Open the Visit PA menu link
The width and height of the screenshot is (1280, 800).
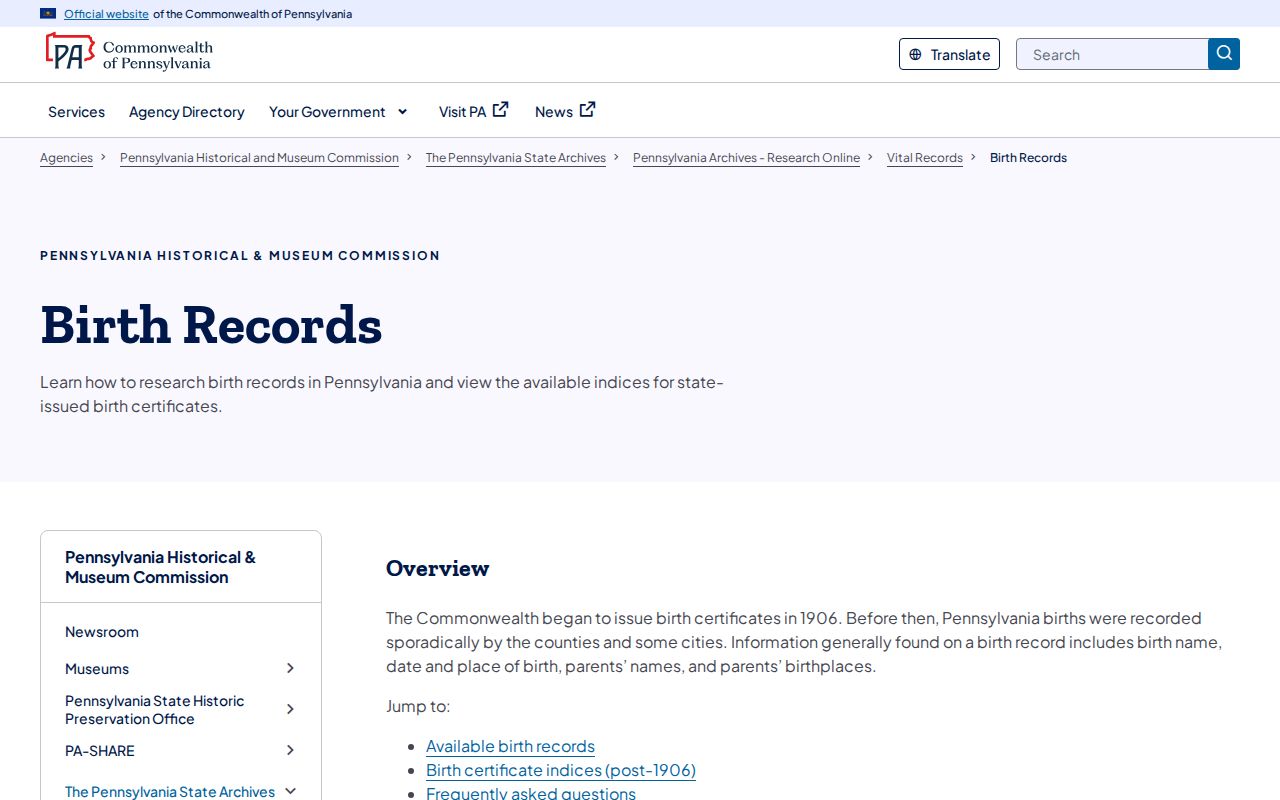click(462, 112)
